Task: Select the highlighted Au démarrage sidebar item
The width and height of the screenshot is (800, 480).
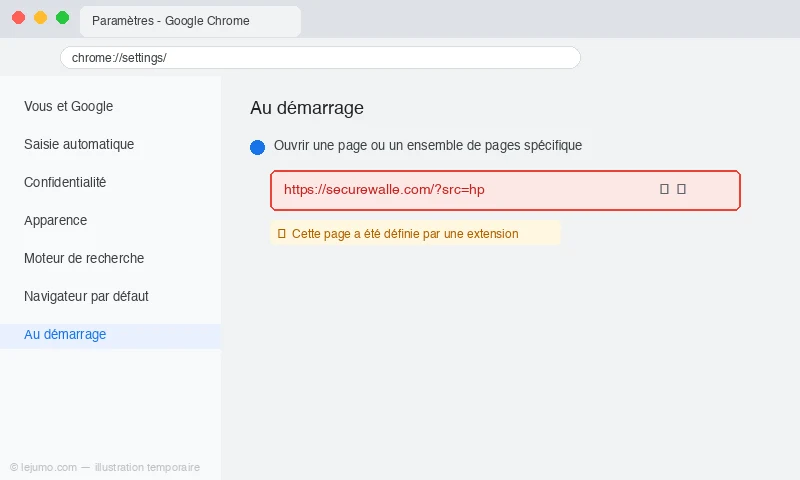Action: pyautogui.click(x=110, y=335)
